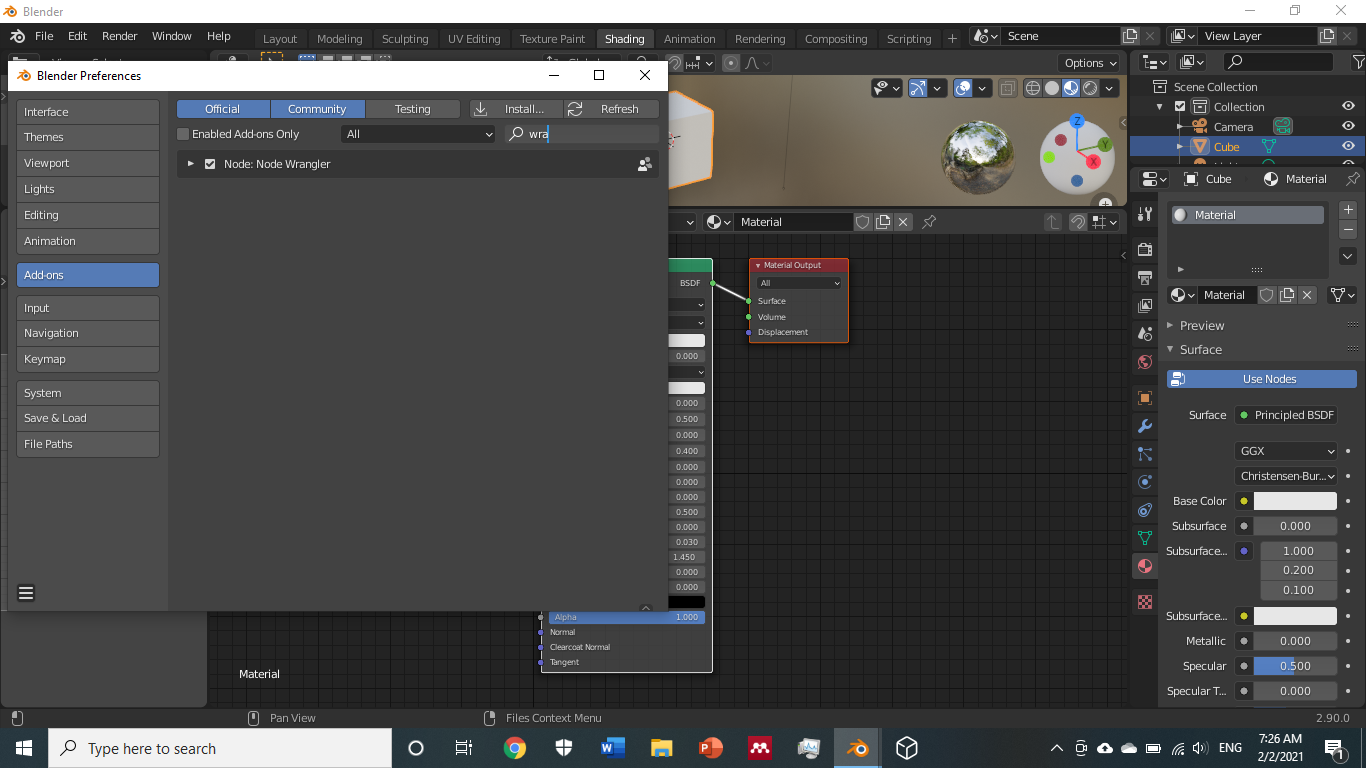Open the GGX distribution dropdown
Image resolution: width=1366 pixels, height=768 pixels.
tap(1286, 451)
